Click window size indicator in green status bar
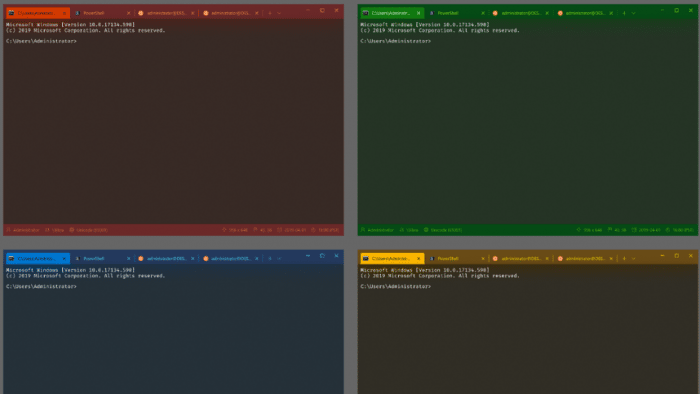Screen dimensions: 700x394 pos(589,230)
